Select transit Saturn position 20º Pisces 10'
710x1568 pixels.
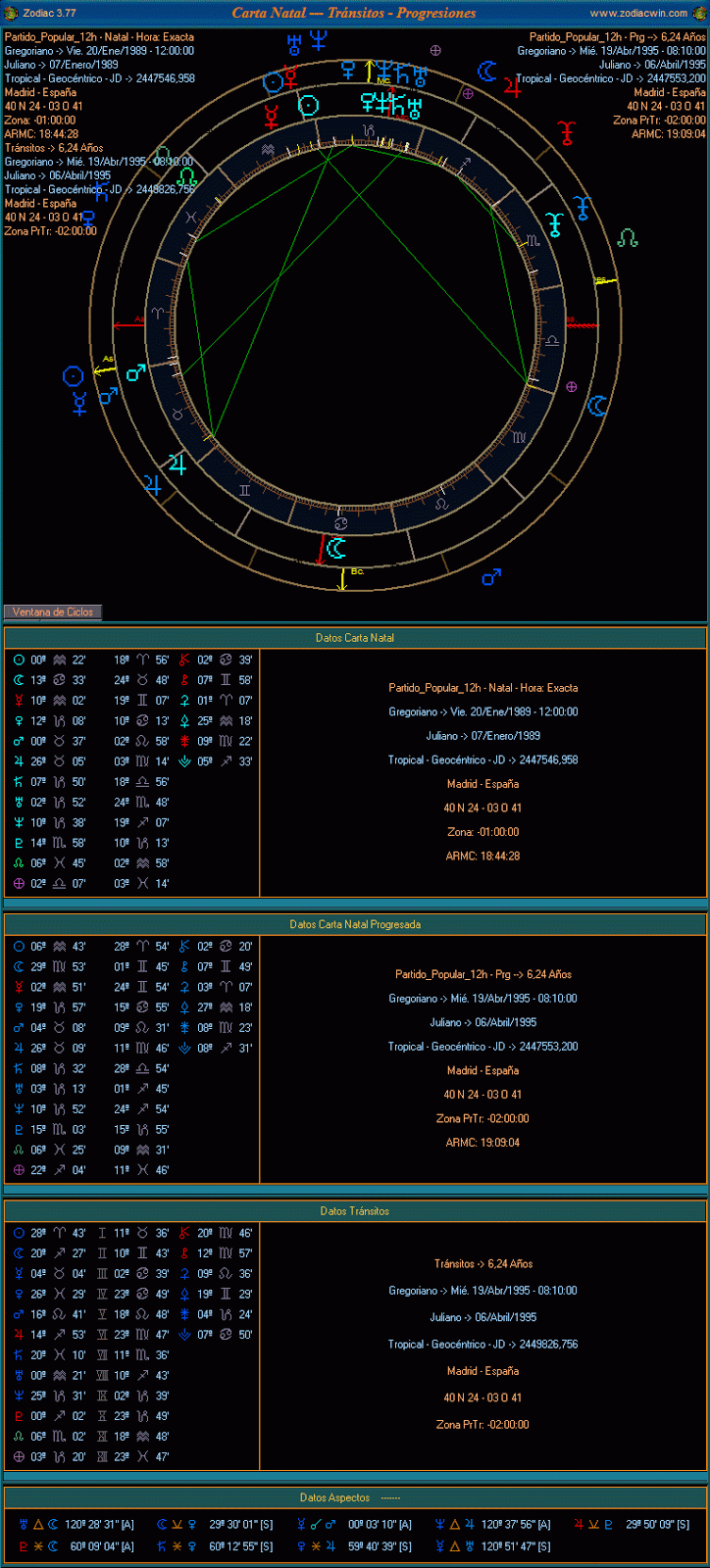58,1354
